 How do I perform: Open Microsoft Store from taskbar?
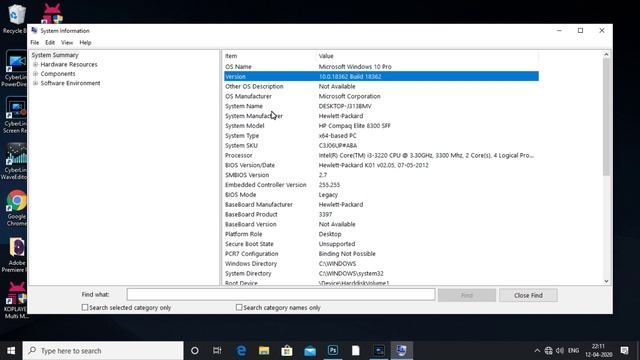287,351
